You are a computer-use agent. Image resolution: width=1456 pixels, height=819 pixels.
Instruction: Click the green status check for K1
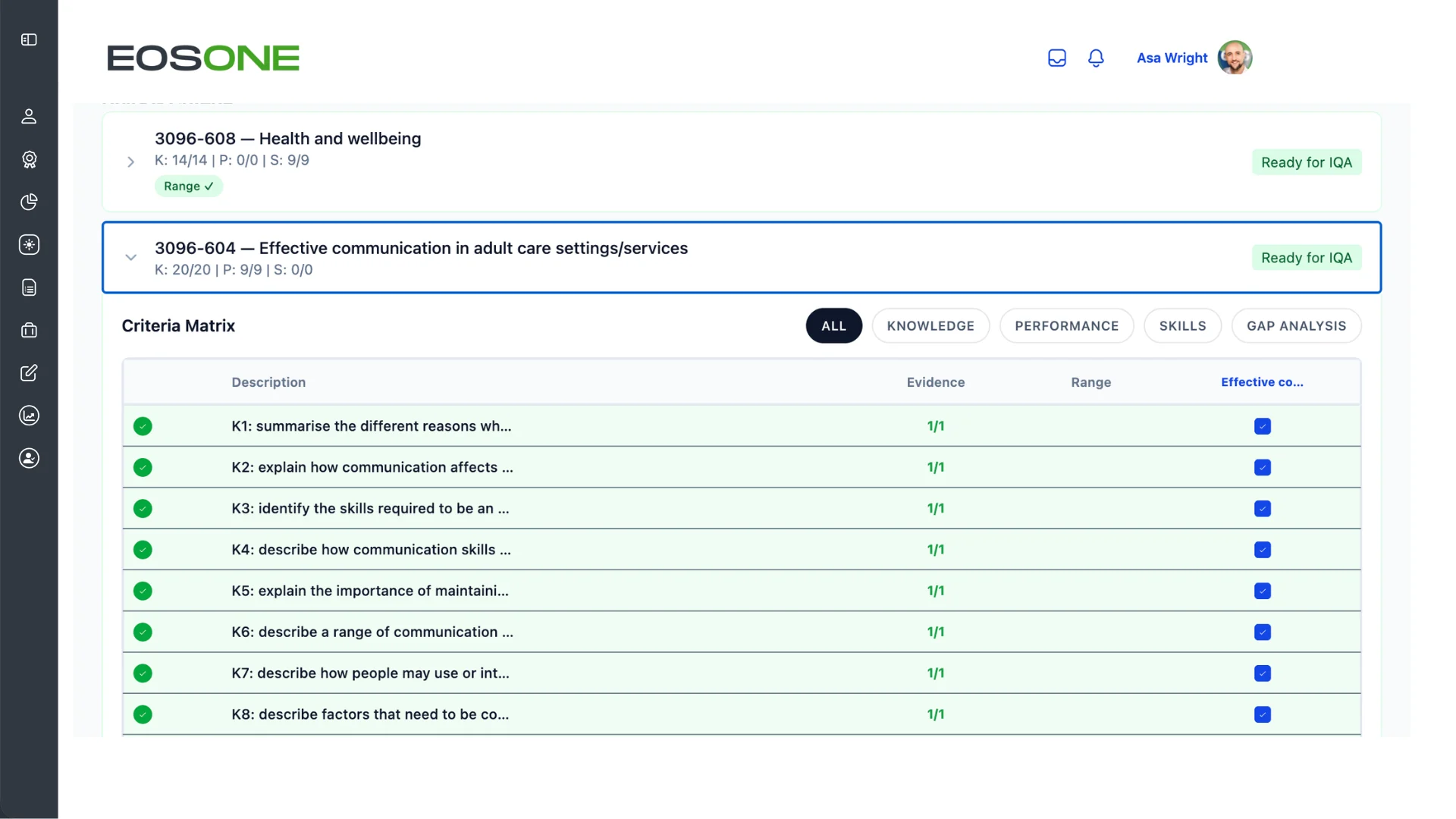pyautogui.click(x=143, y=426)
